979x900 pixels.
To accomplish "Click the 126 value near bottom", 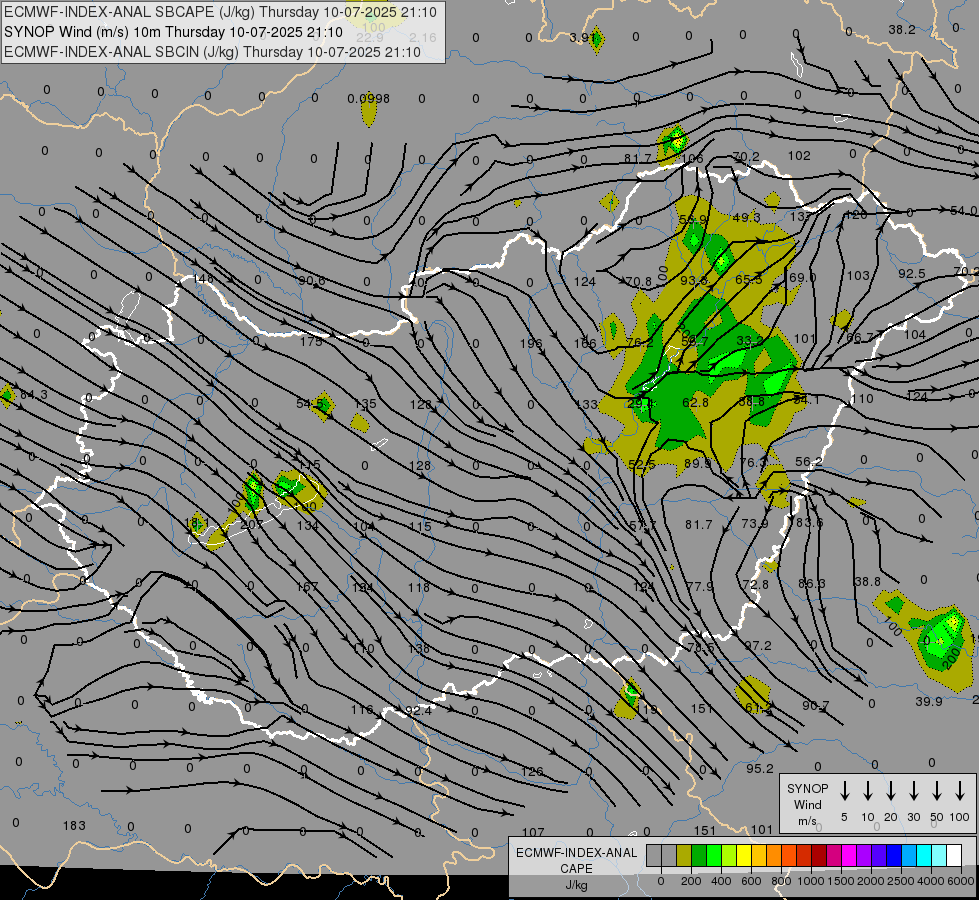I will tap(532, 772).
